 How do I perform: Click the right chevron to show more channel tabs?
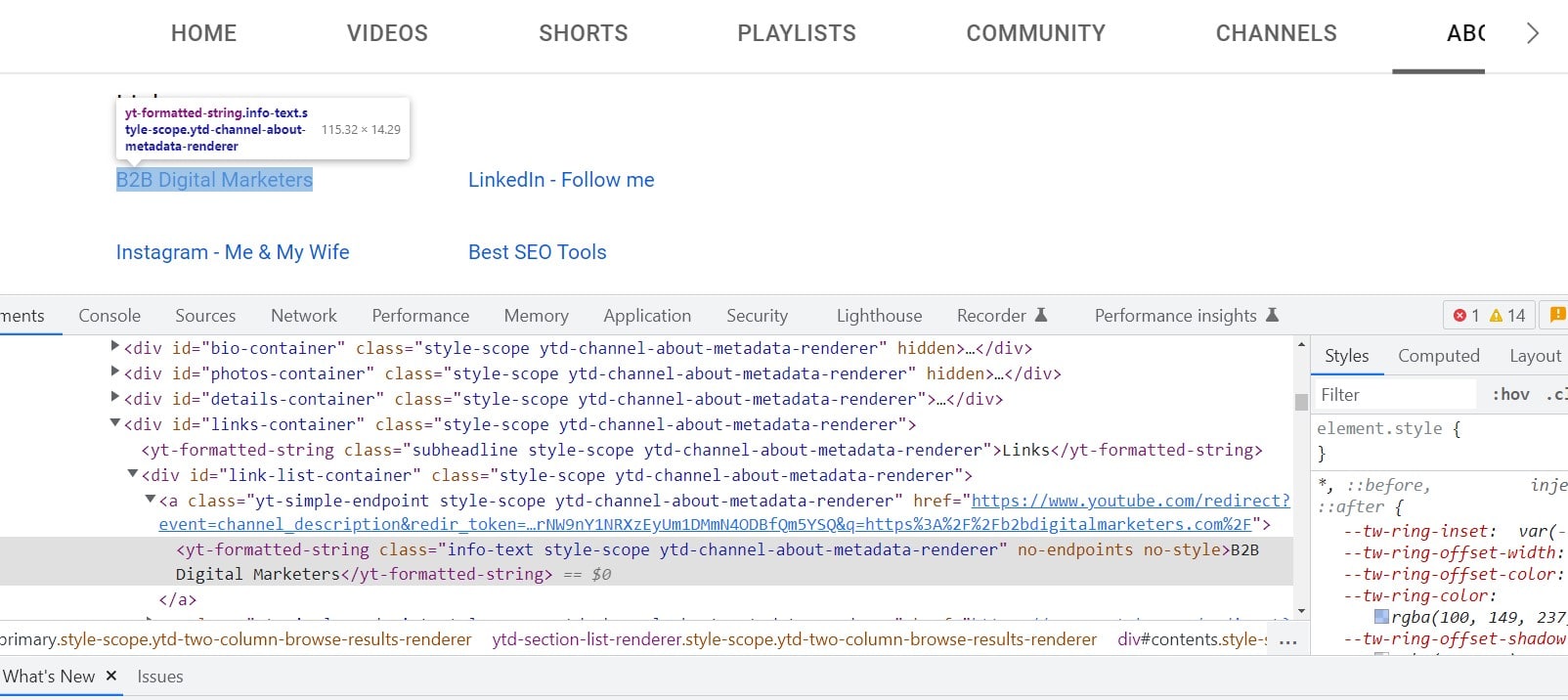1533,33
